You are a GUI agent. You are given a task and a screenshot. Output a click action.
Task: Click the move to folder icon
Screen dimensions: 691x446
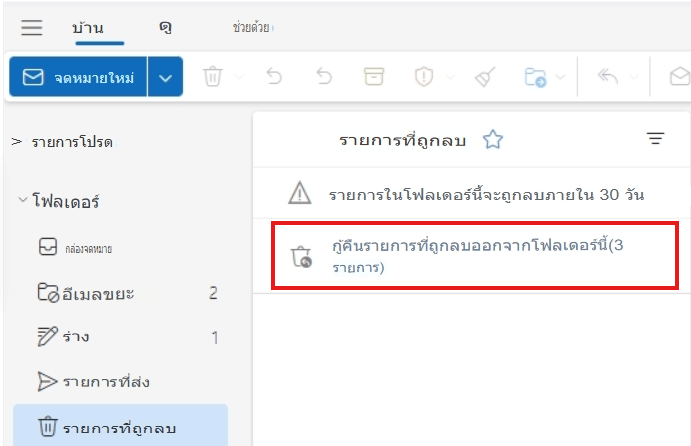(535, 77)
